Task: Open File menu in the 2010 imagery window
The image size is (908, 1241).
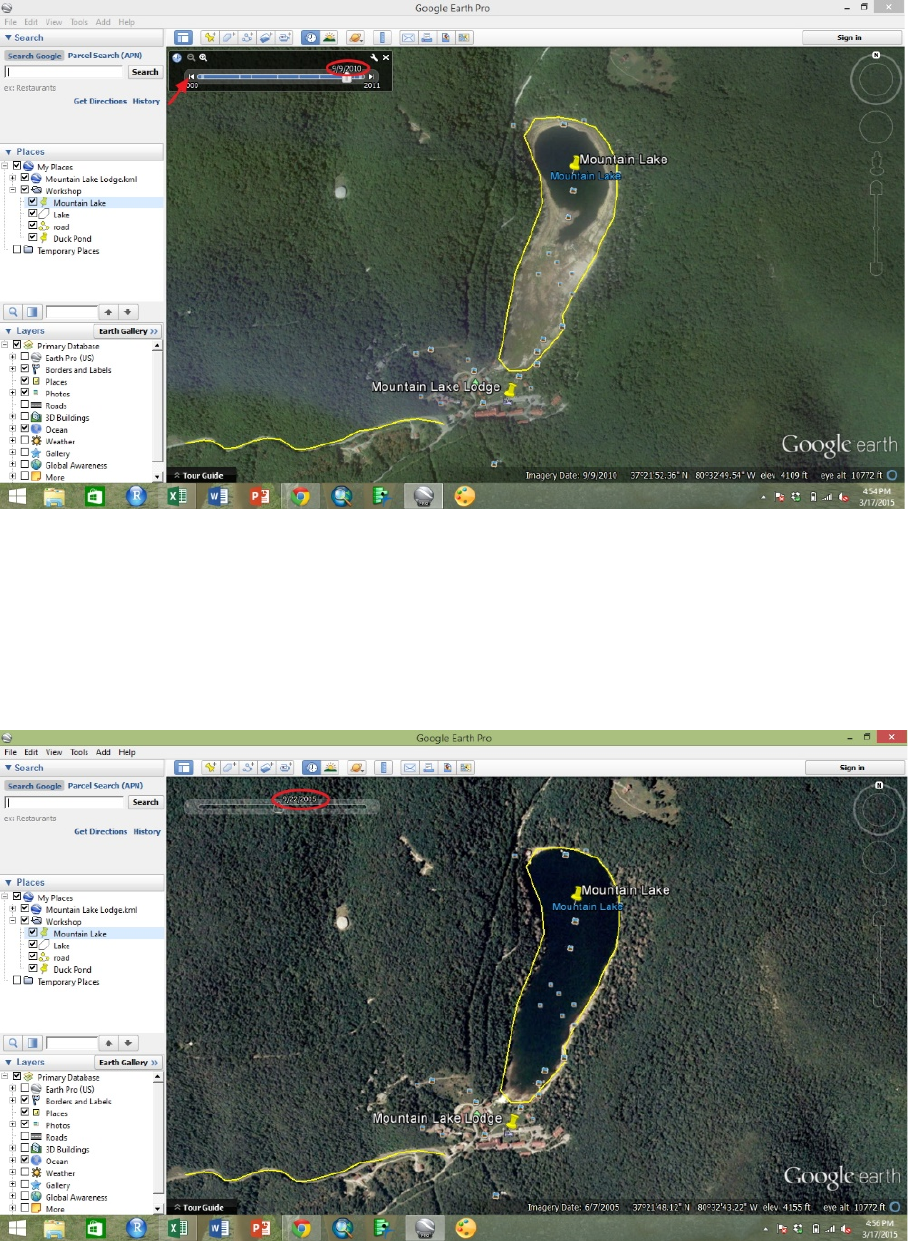Action: point(11,22)
